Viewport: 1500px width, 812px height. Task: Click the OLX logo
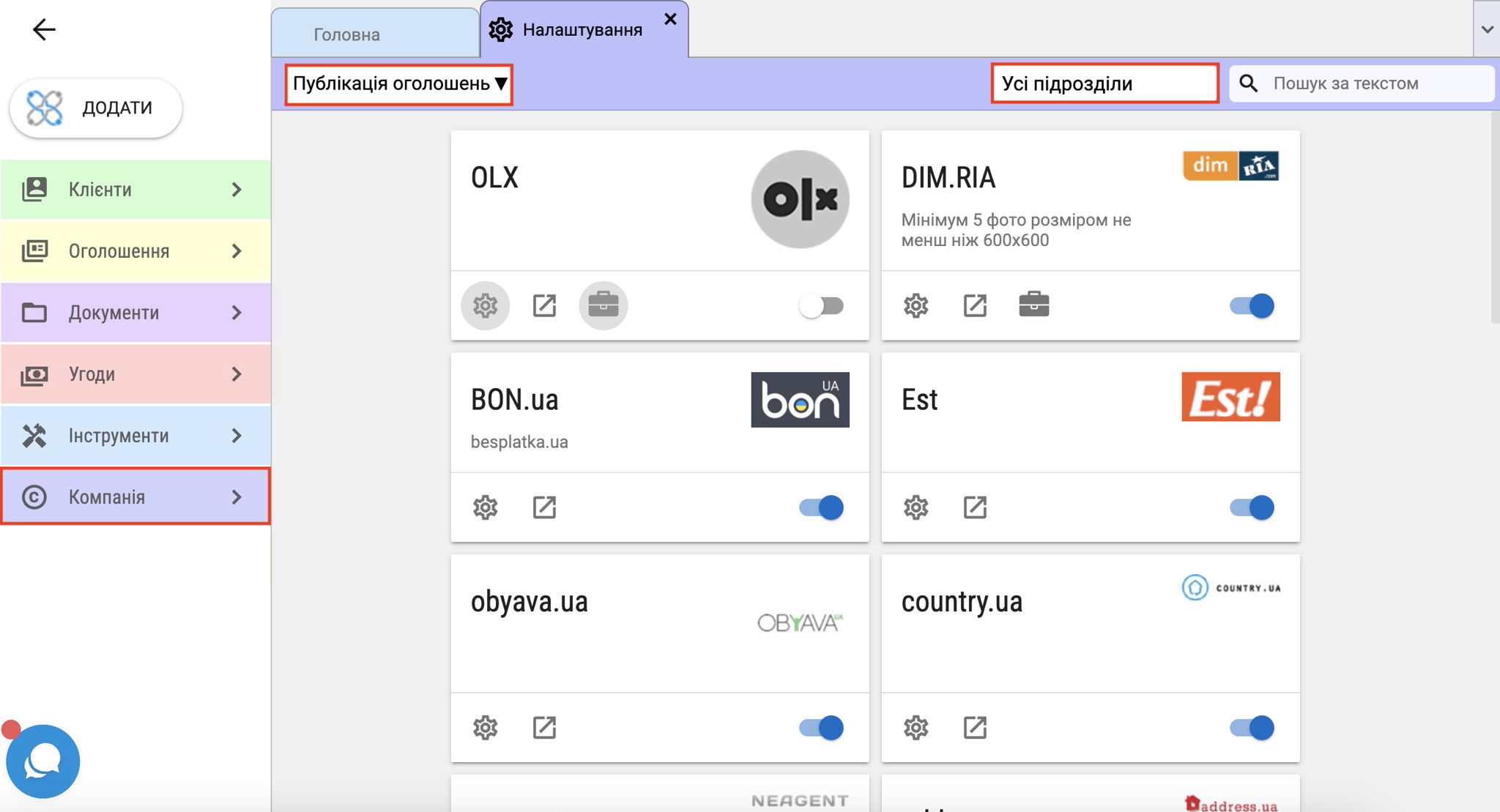800,199
